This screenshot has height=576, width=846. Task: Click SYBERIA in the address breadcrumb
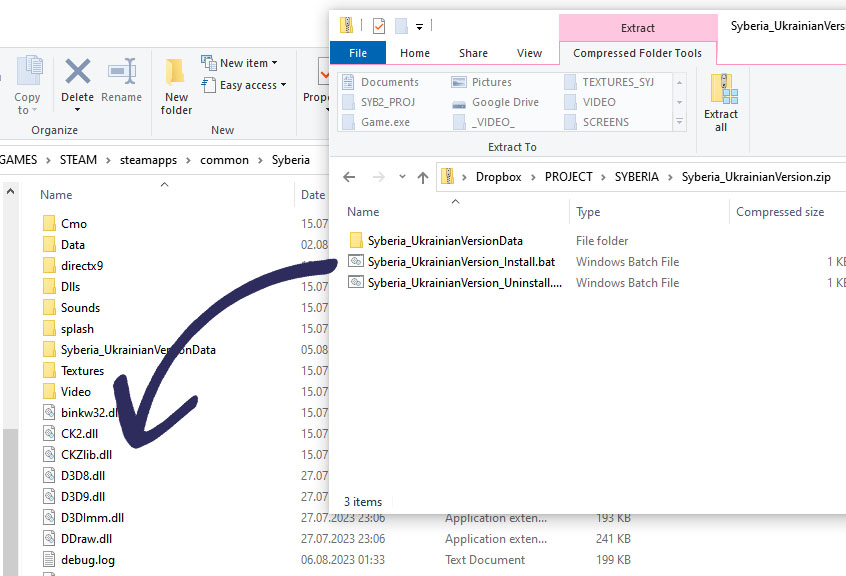click(x=637, y=177)
